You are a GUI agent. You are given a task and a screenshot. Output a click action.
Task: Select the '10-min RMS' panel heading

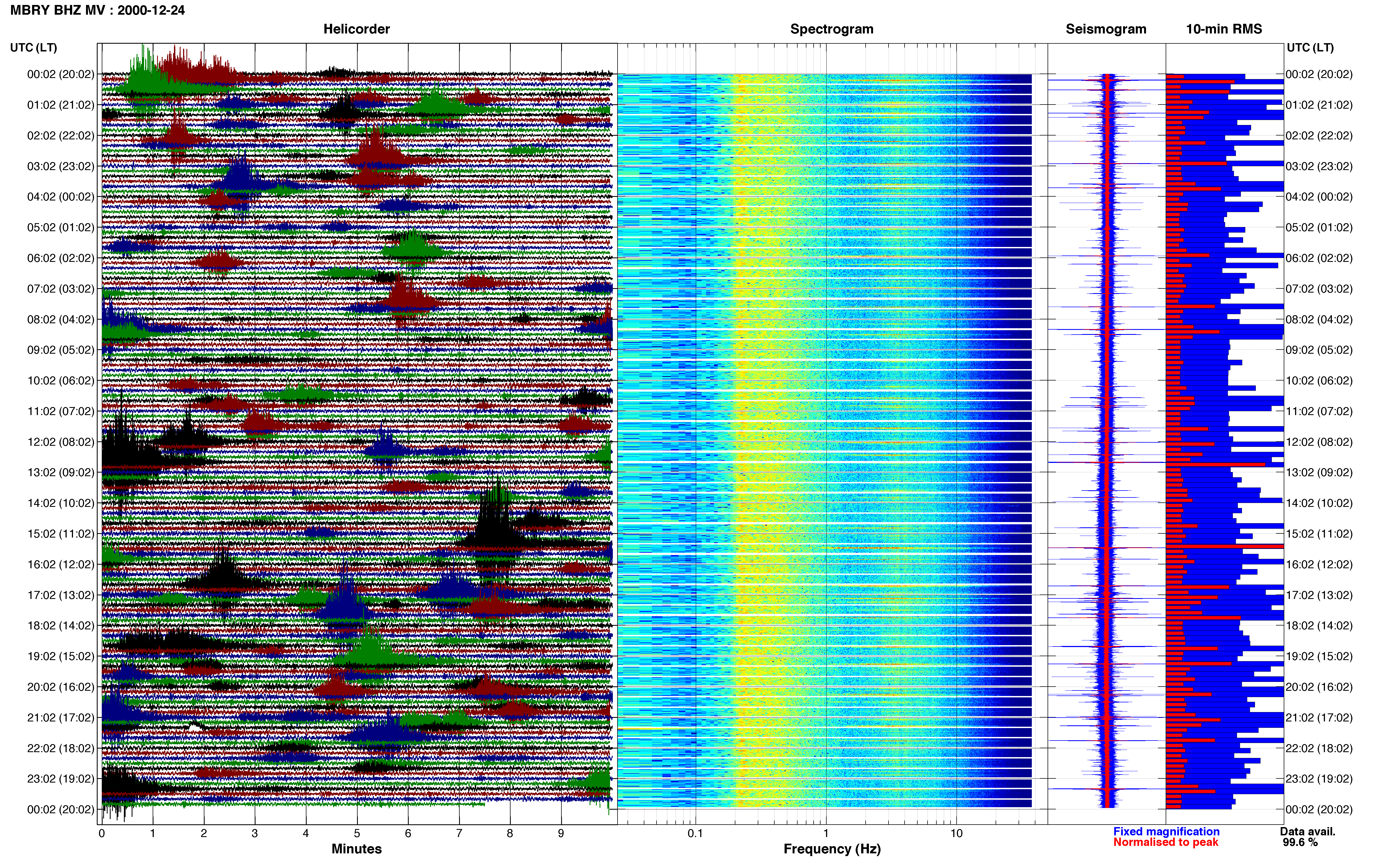(x=1224, y=29)
